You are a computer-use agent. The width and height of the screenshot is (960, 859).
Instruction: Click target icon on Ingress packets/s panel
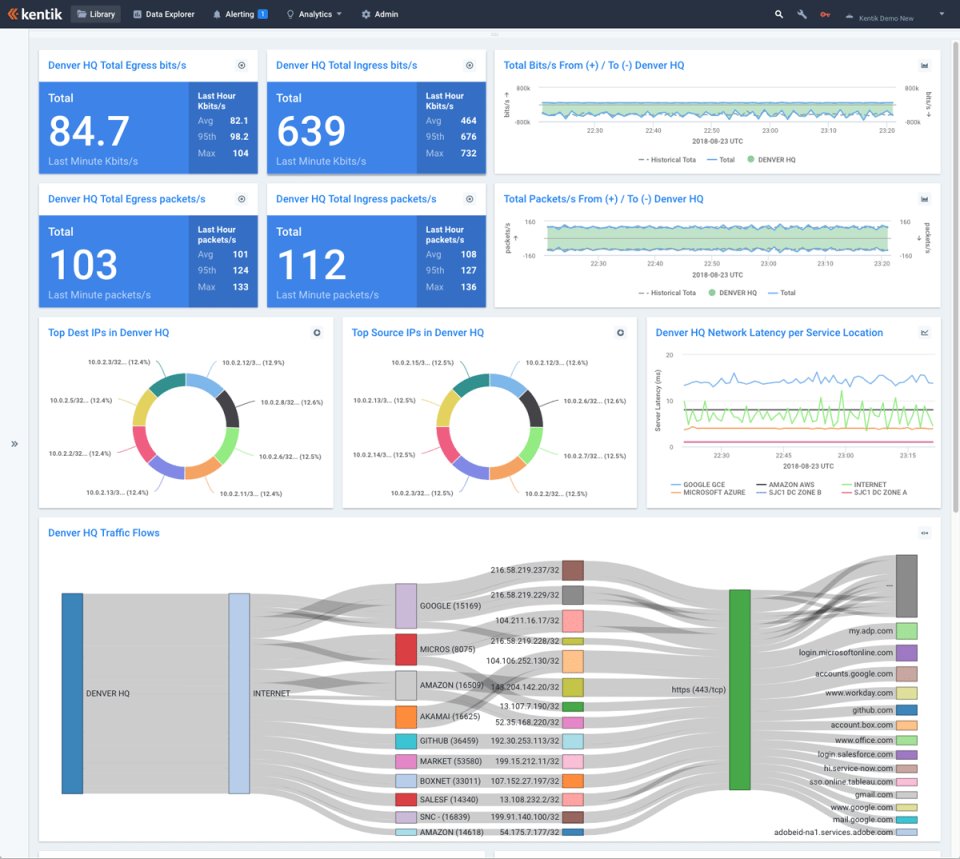(x=470, y=199)
